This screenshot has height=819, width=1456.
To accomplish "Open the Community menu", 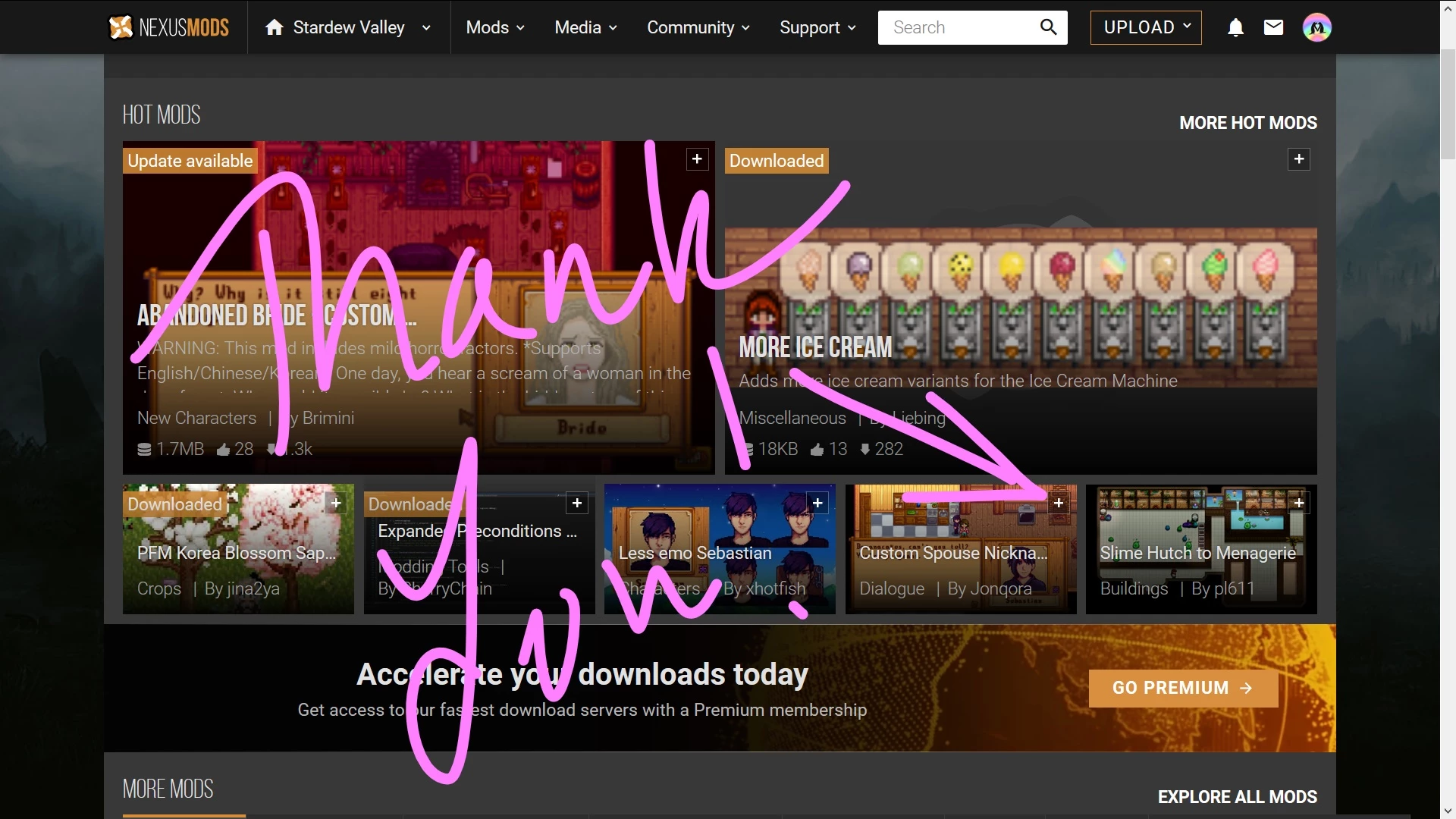I will click(698, 27).
